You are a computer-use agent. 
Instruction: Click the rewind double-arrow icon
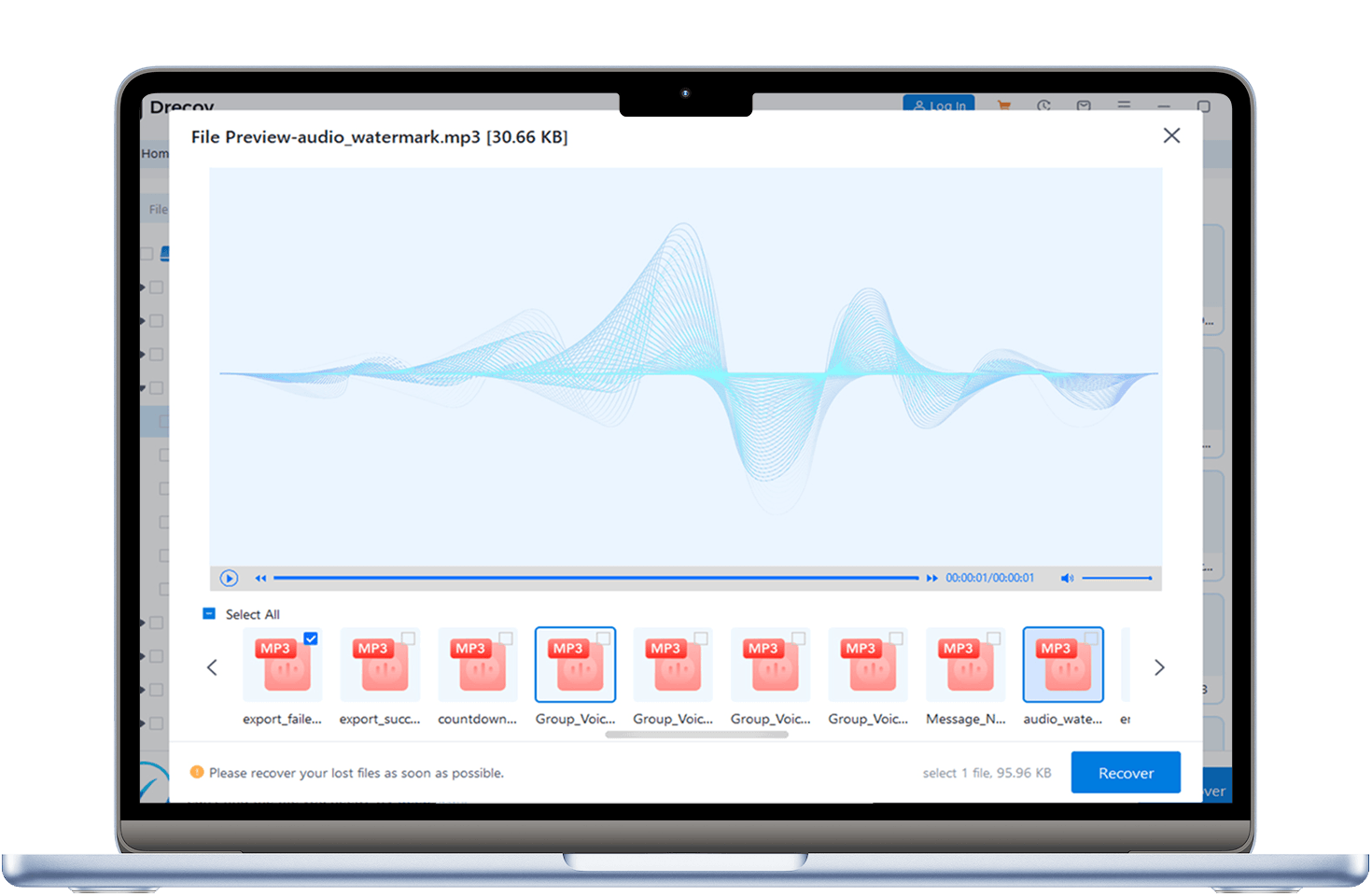click(260, 578)
